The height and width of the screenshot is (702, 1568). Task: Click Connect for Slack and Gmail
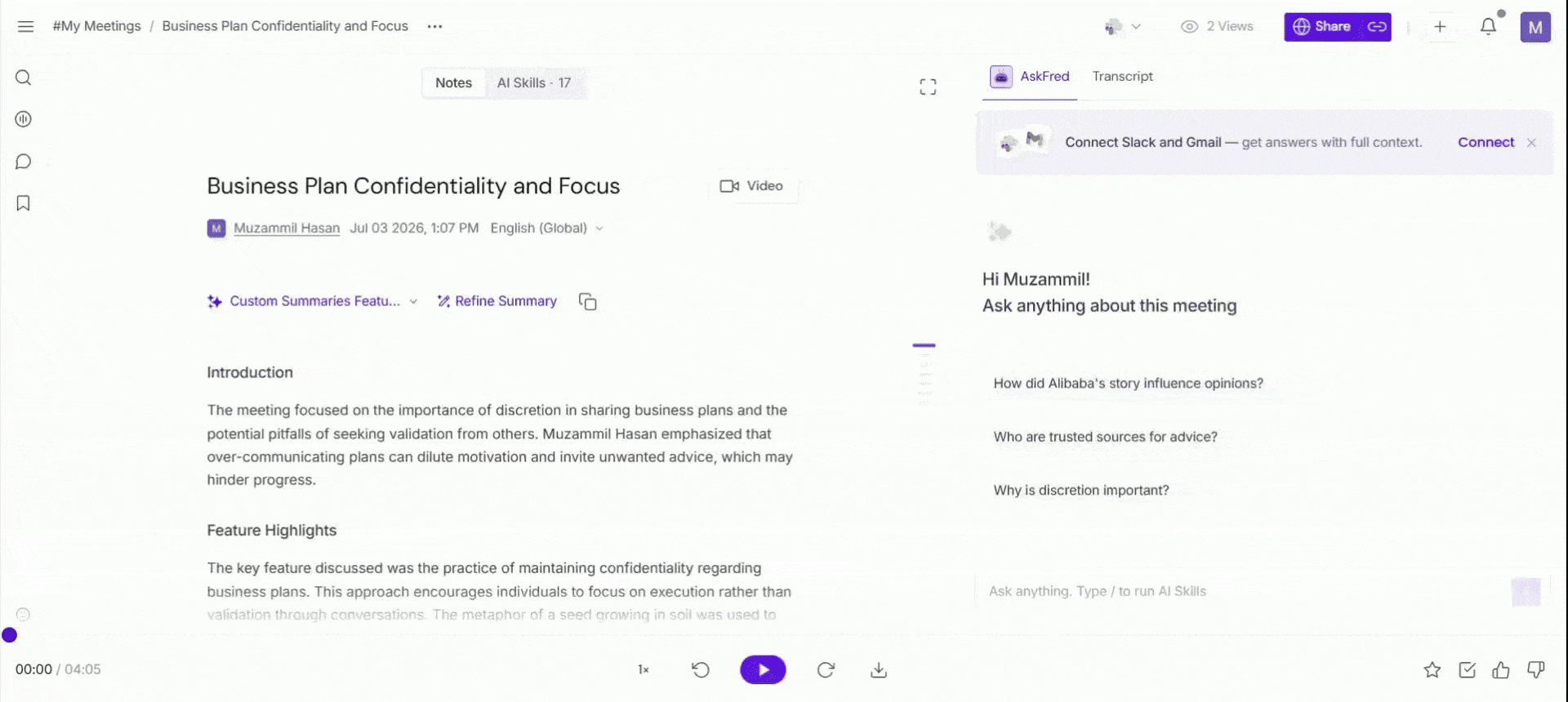pyautogui.click(x=1486, y=142)
